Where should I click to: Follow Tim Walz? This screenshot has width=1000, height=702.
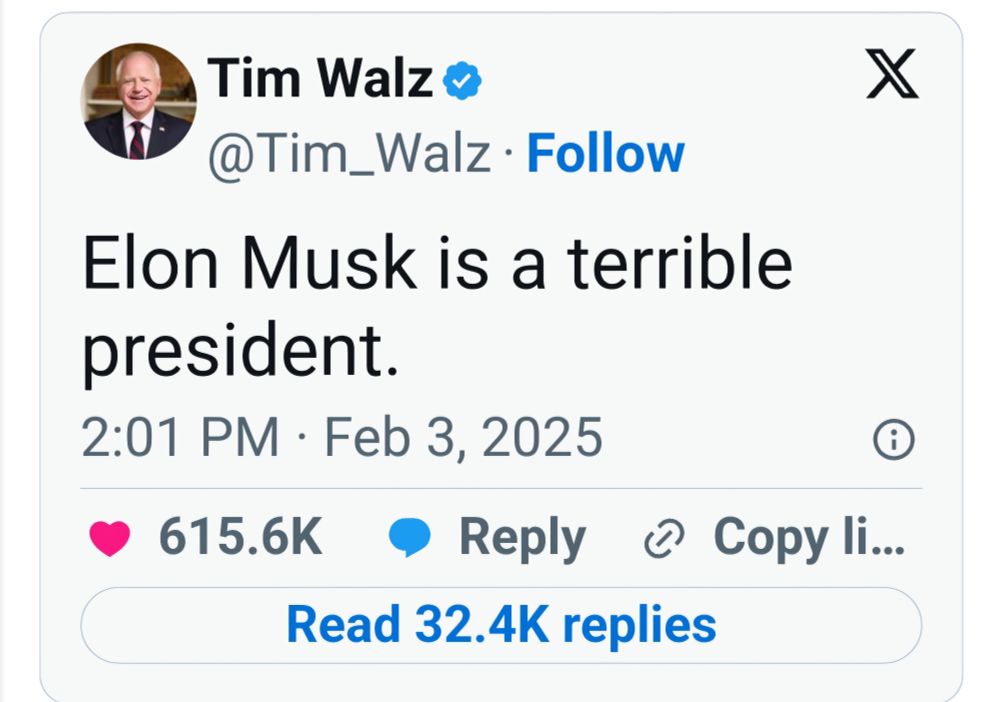click(x=605, y=154)
